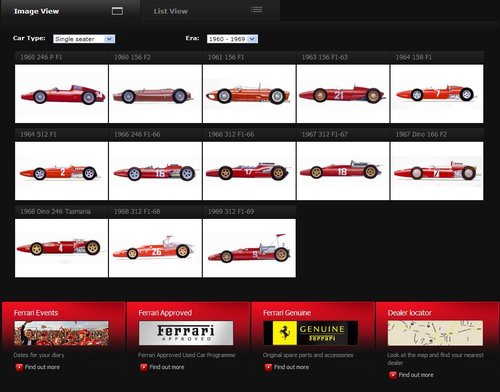
Task: Click the Dealer locator map image
Action: point(435,333)
